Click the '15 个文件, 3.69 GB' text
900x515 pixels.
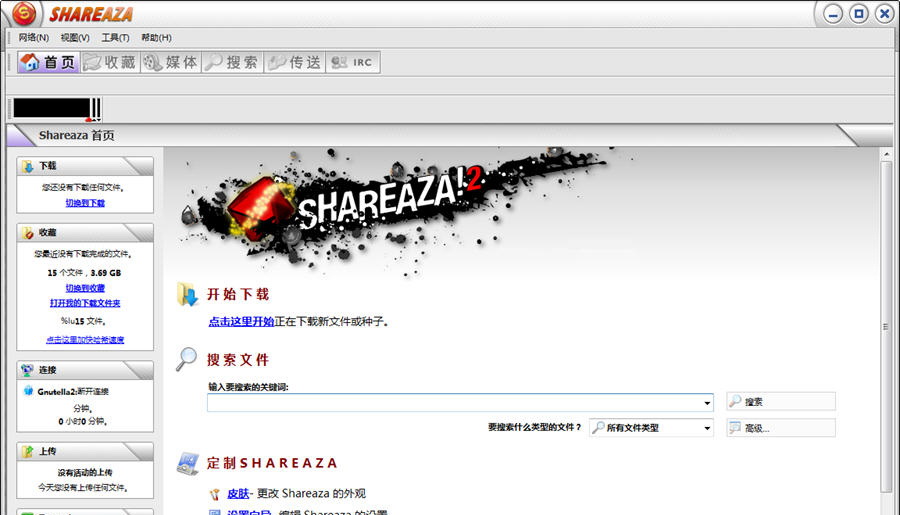[84, 273]
